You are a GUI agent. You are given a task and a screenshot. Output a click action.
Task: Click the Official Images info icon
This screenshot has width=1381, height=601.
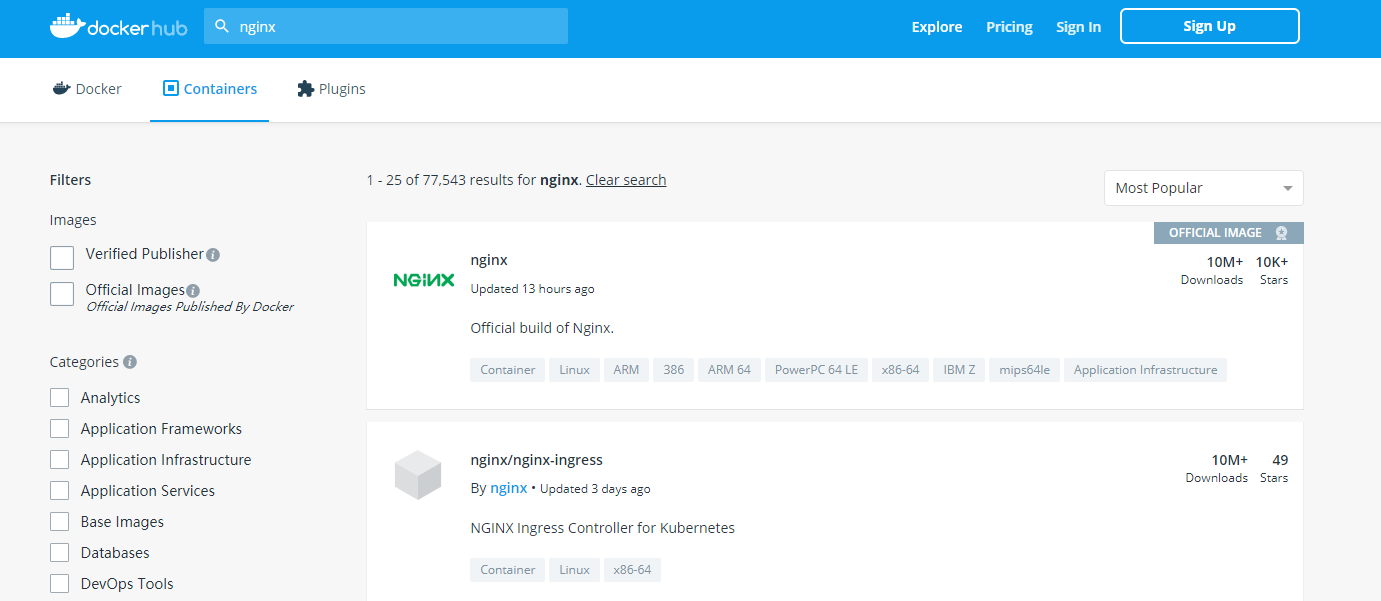[x=193, y=291]
